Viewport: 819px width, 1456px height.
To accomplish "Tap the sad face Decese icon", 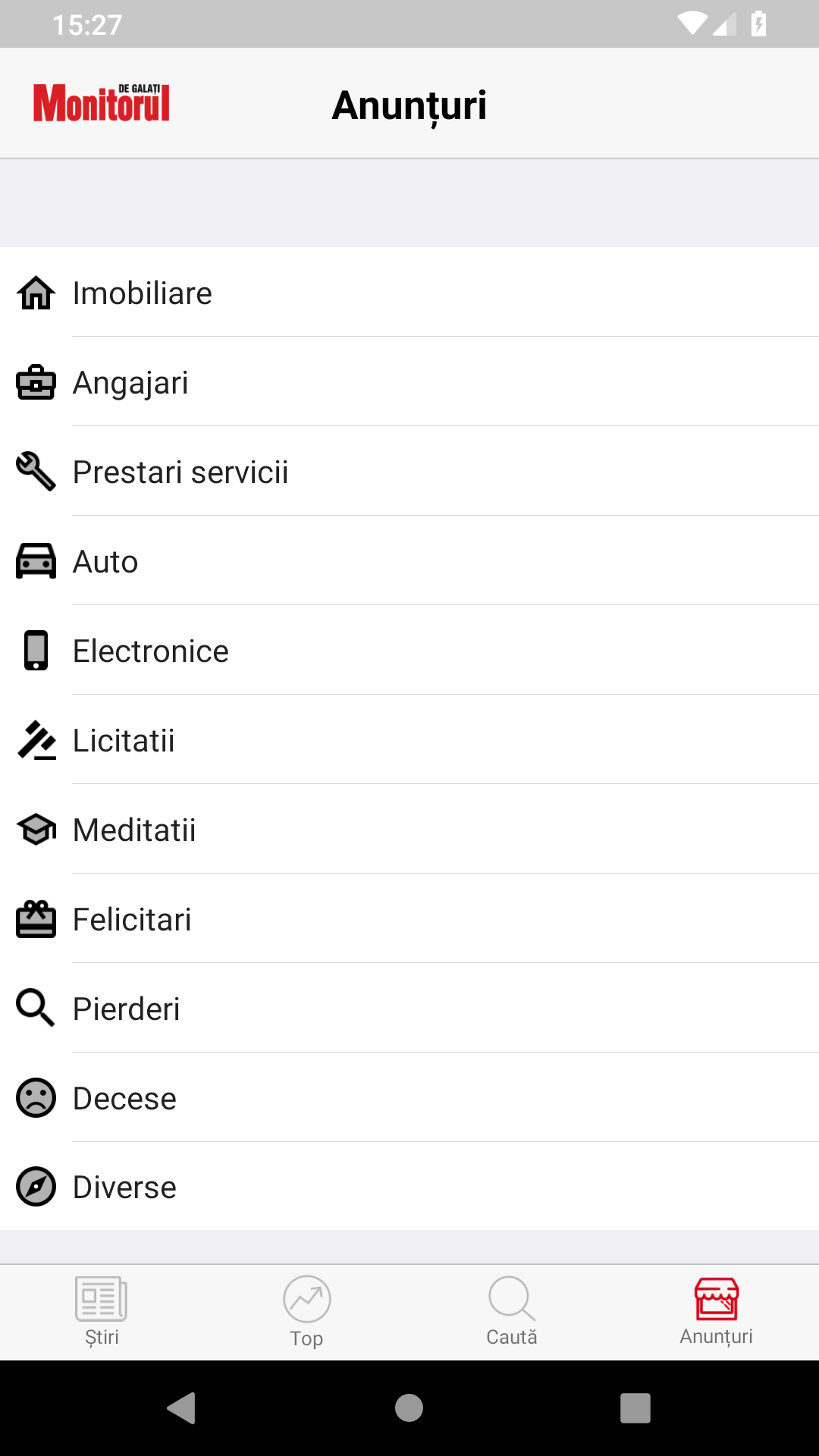I will (36, 1098).
